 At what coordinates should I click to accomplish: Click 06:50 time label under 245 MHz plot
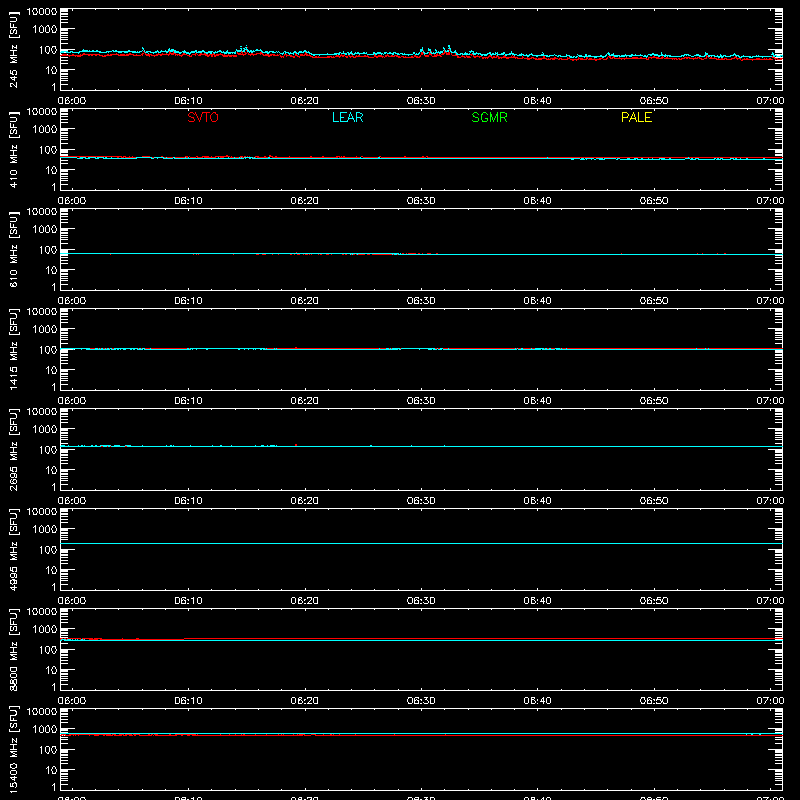click(x=654, y=101)
